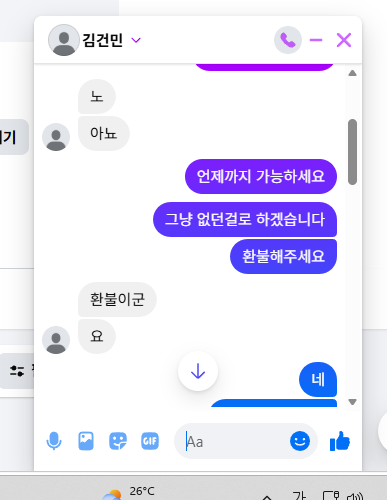Jump to latest messages with down arrow
387x500 pixels.
[198, 371]
